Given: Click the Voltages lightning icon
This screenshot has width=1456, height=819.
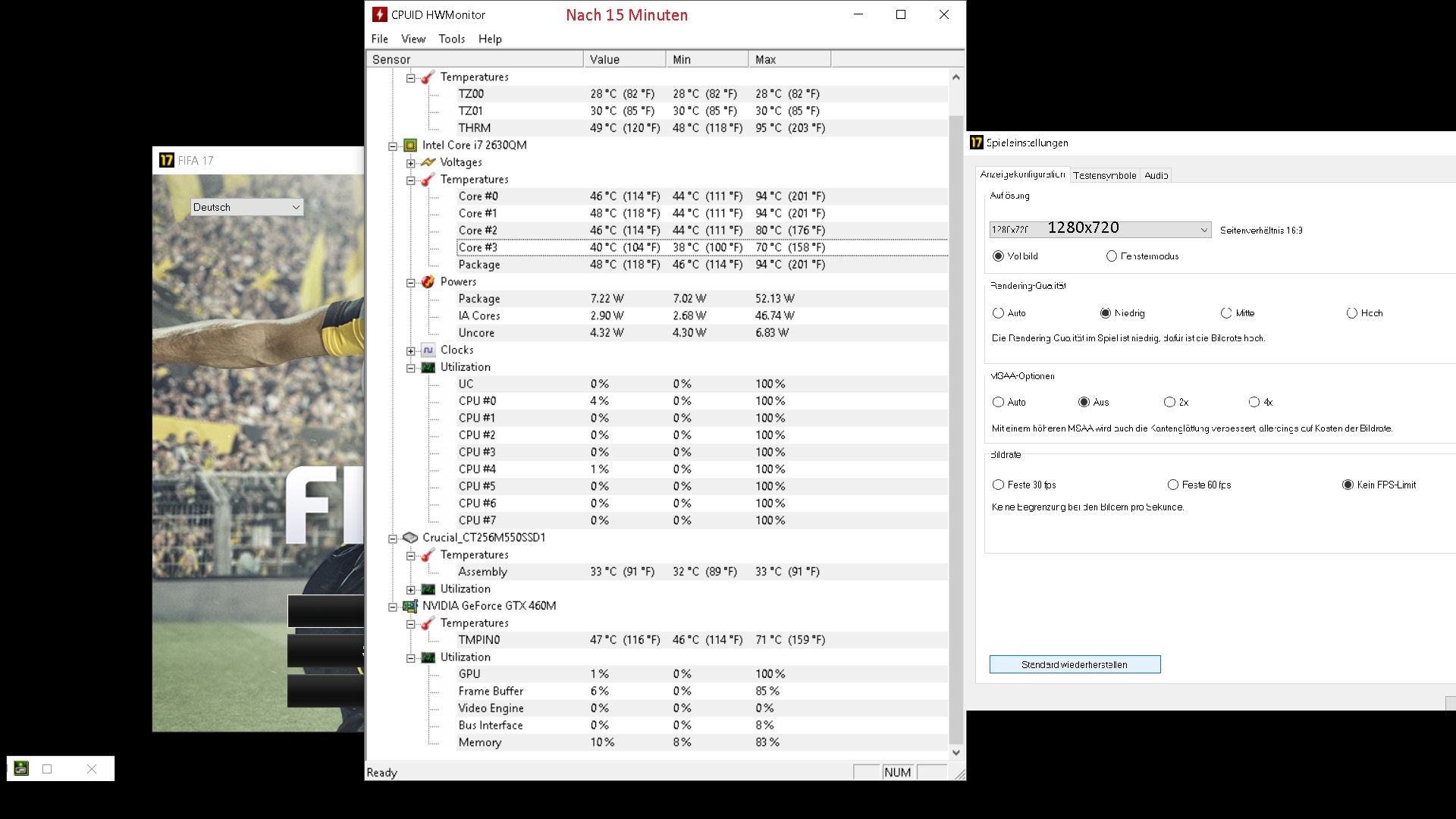Looking at the screenshot, I should [x=428, y=162].
